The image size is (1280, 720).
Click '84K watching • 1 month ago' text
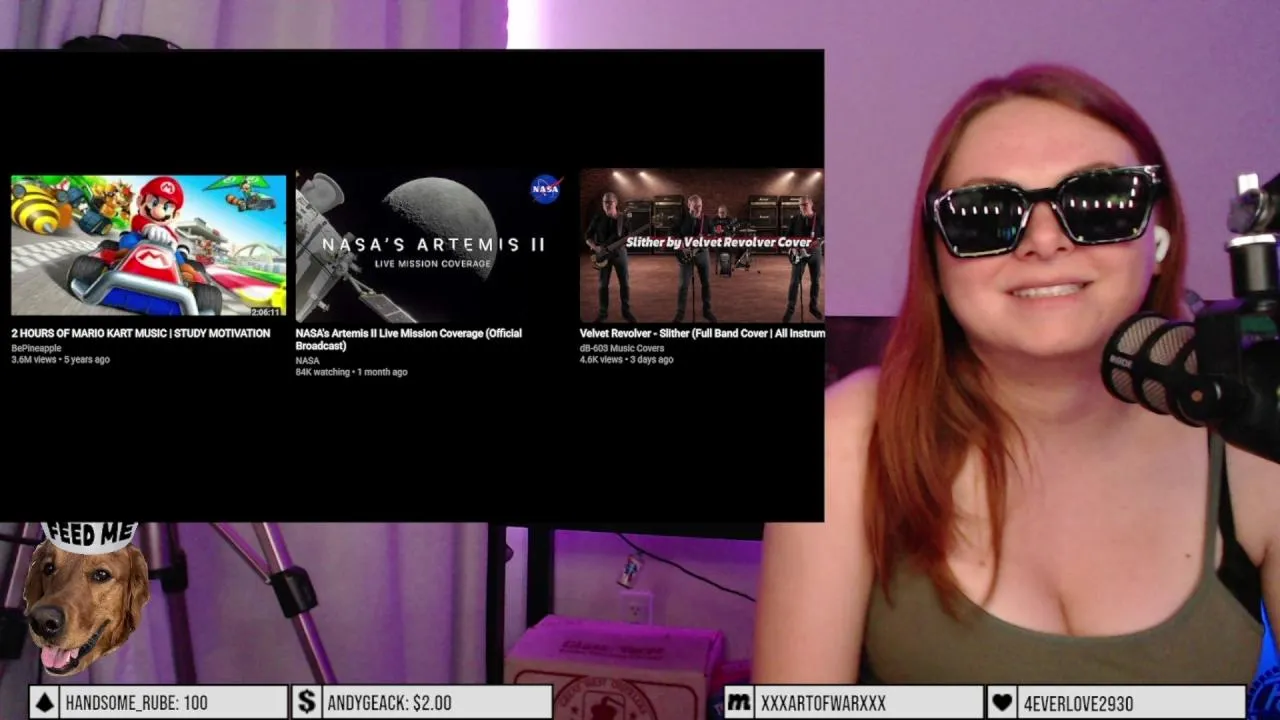click(x=351, y=372)
